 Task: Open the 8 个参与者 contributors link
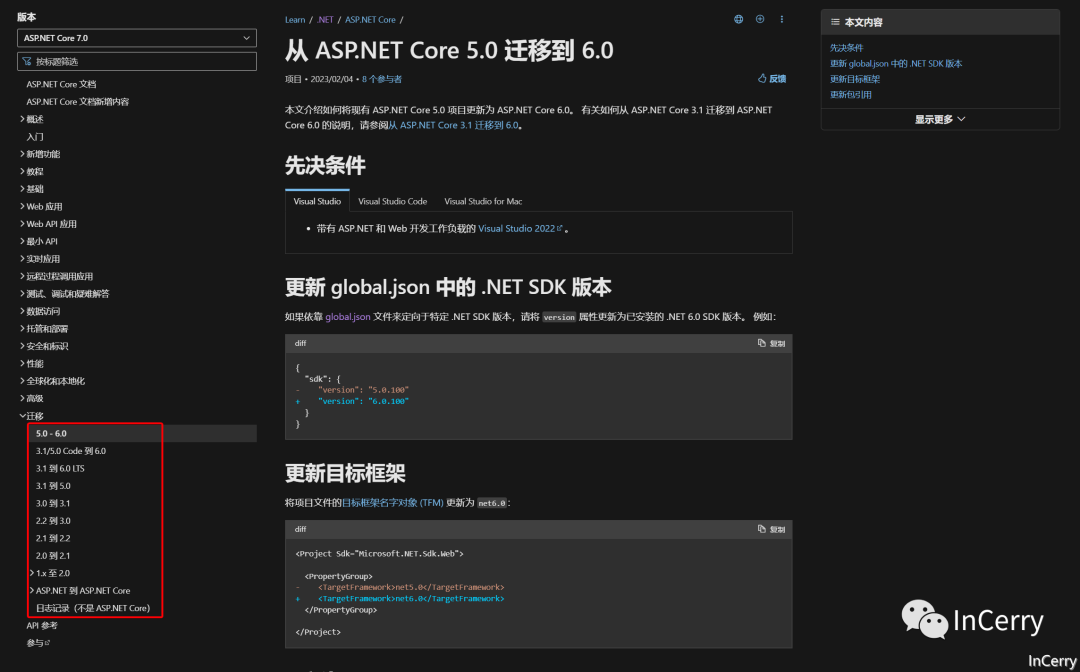coord(382,79)
